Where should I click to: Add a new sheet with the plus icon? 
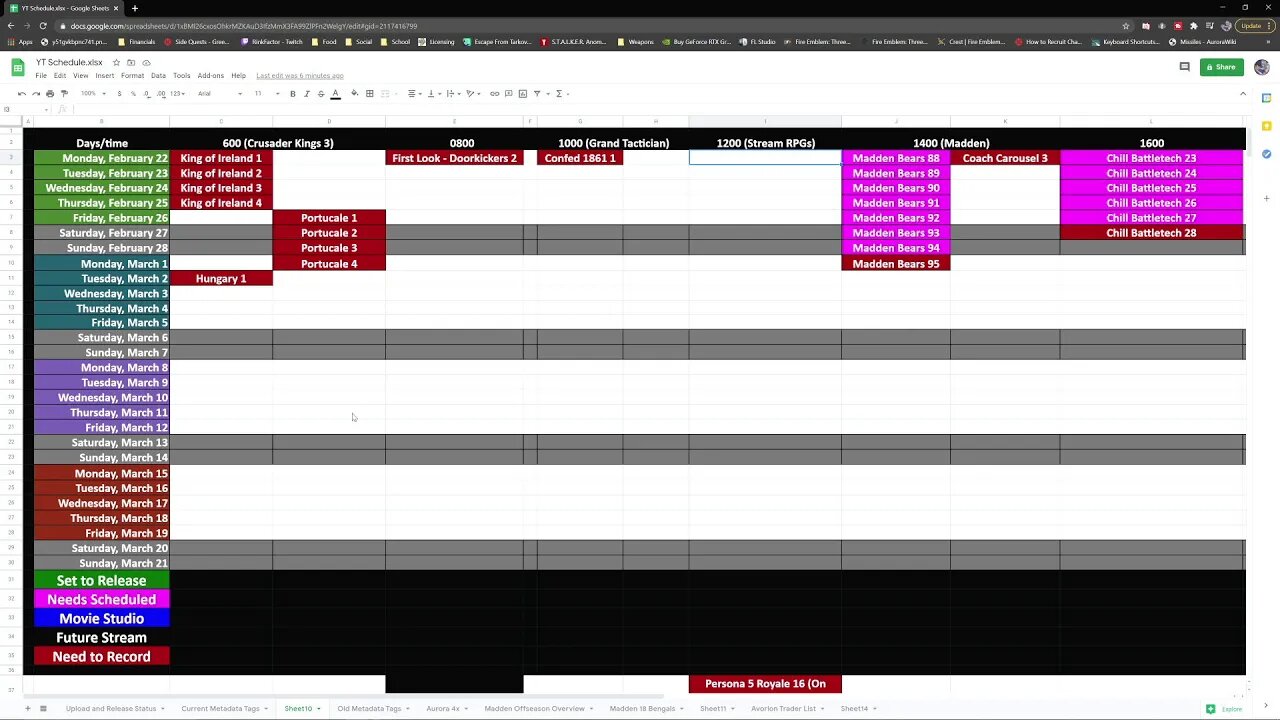tap(28, 708)
